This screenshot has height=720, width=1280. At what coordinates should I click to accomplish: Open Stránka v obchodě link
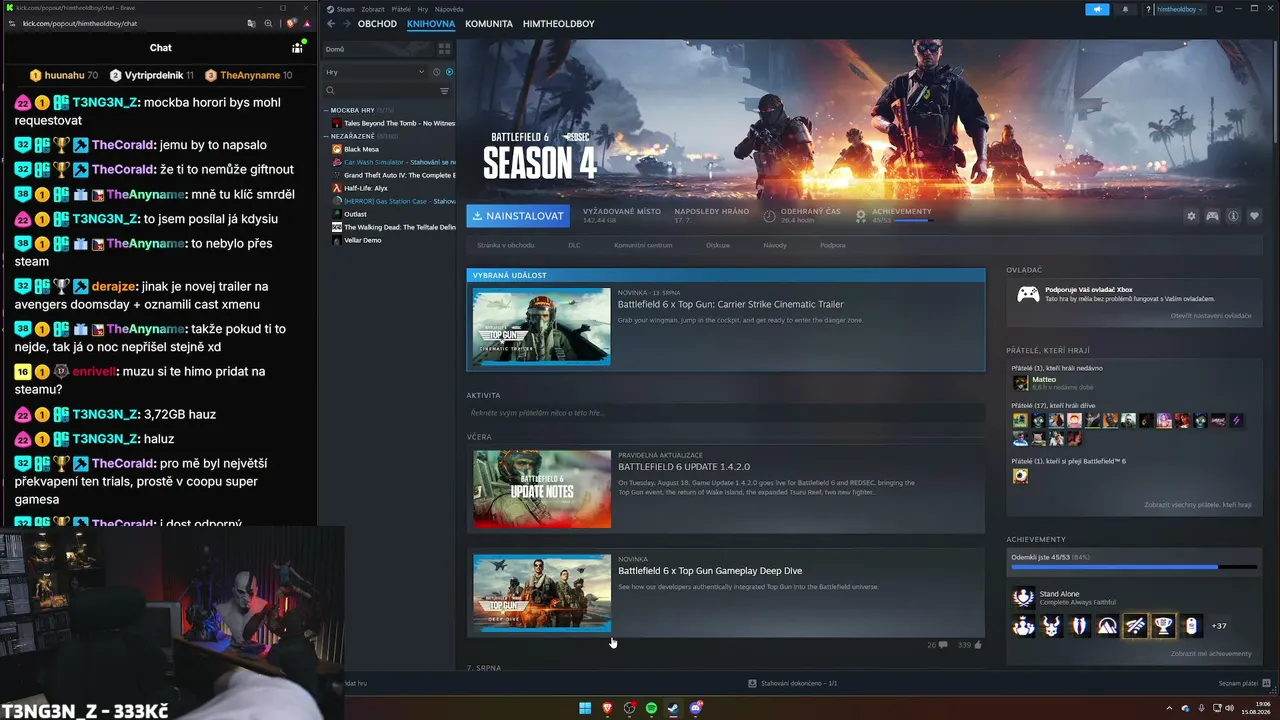tap(506, 245)
